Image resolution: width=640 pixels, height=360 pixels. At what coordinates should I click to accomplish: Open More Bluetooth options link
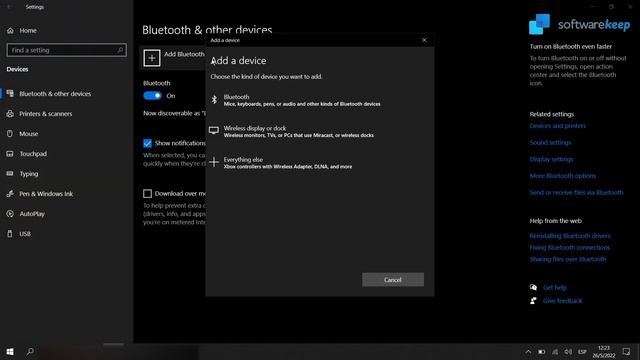562,176
